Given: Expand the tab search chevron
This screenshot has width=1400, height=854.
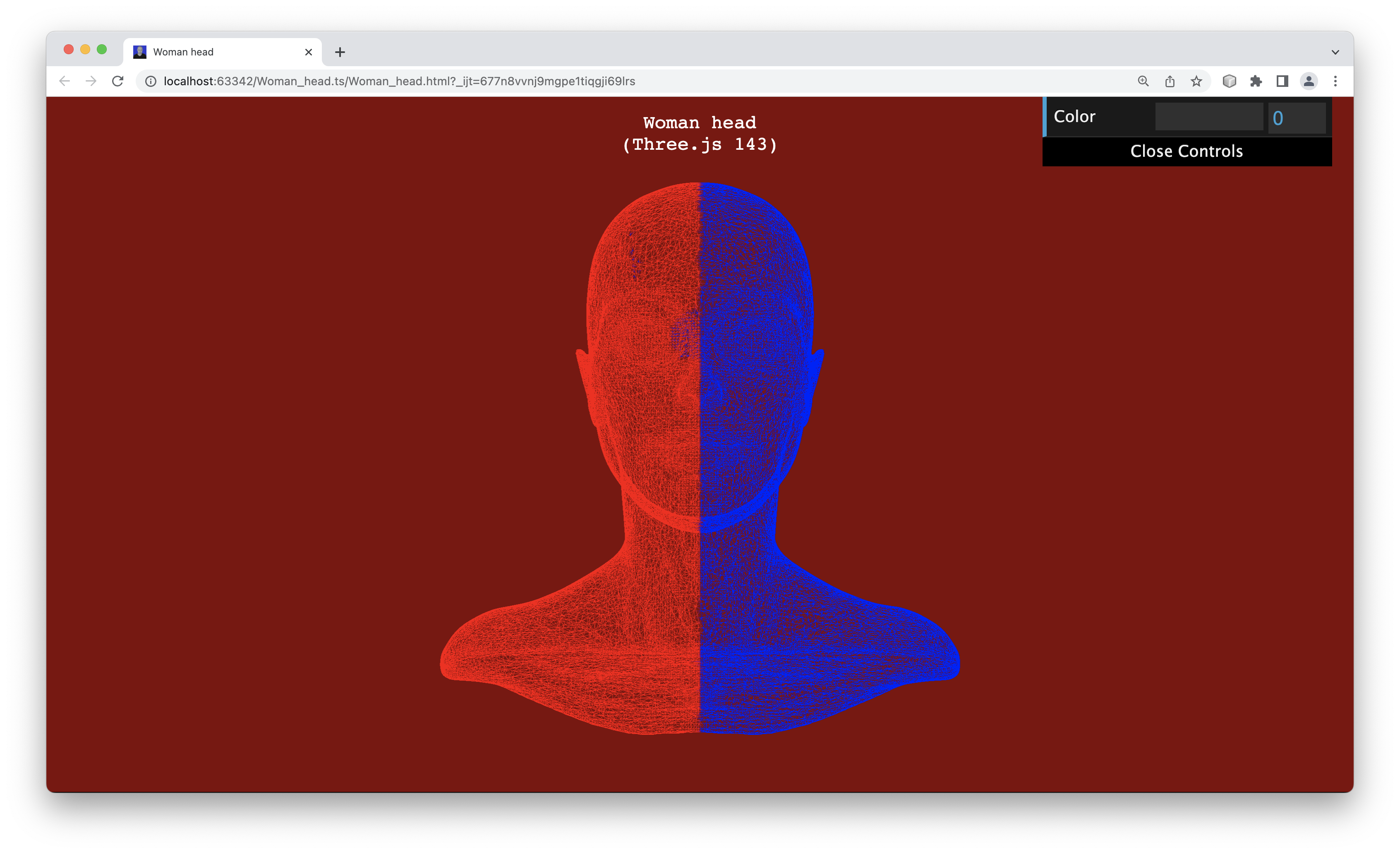Looking at the screenshot, I should click(x=1335, y=52).
